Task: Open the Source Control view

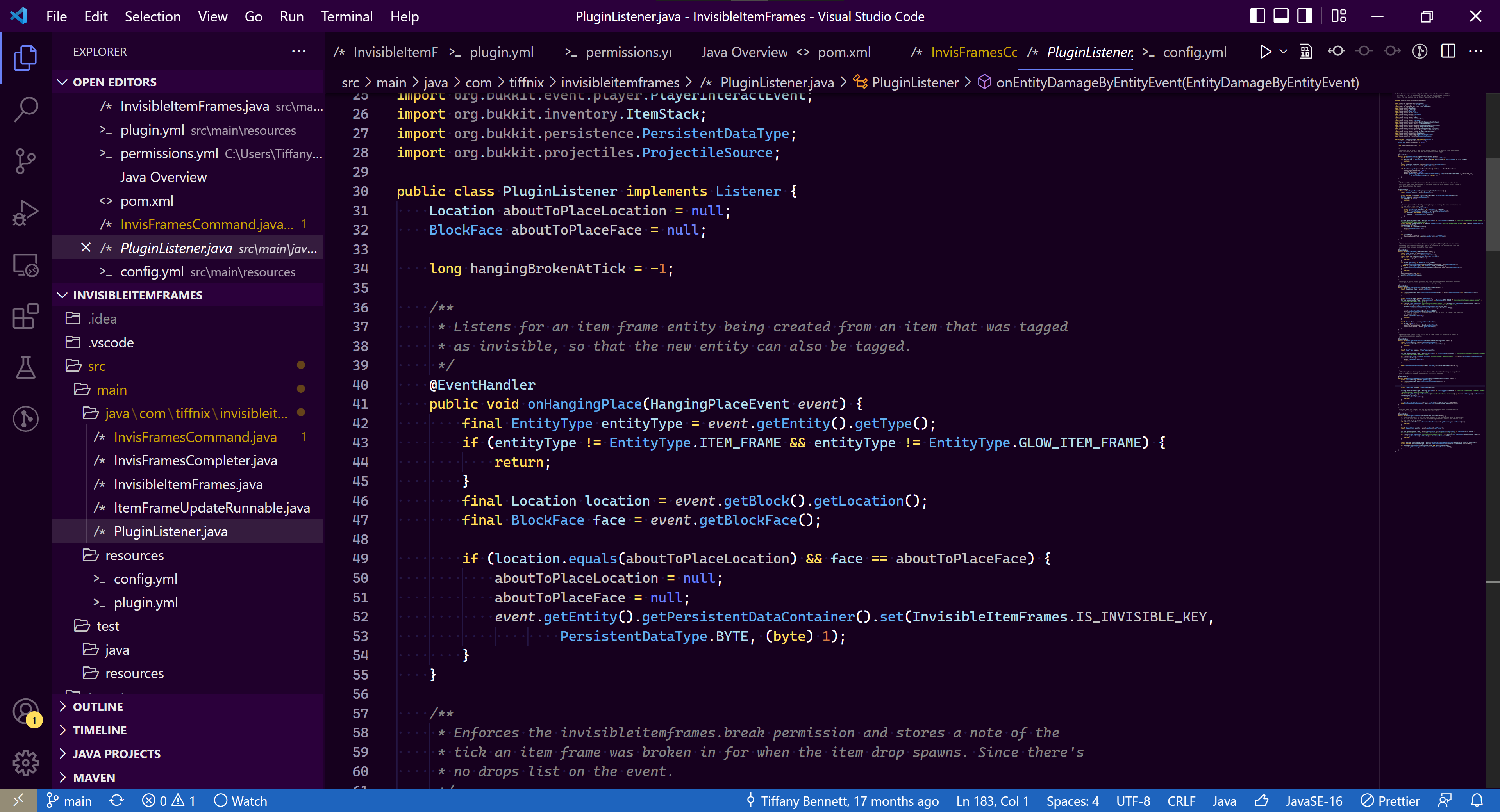Action: 26,161
